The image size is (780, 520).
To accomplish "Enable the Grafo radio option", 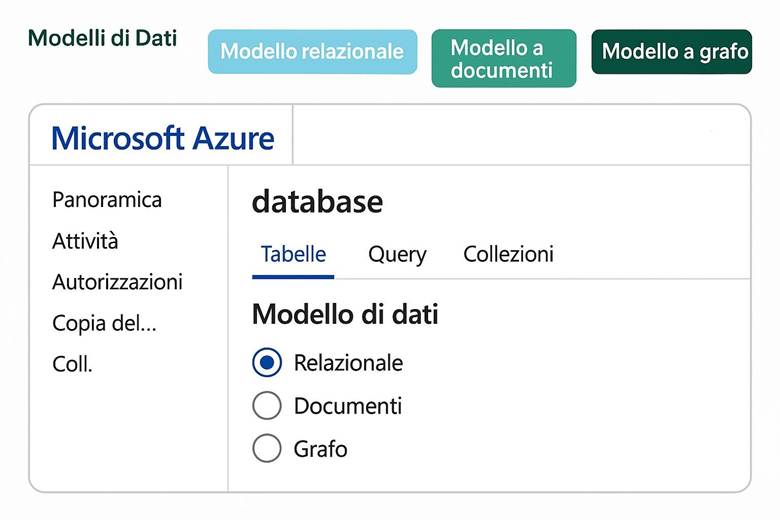I will pos(267,449).
